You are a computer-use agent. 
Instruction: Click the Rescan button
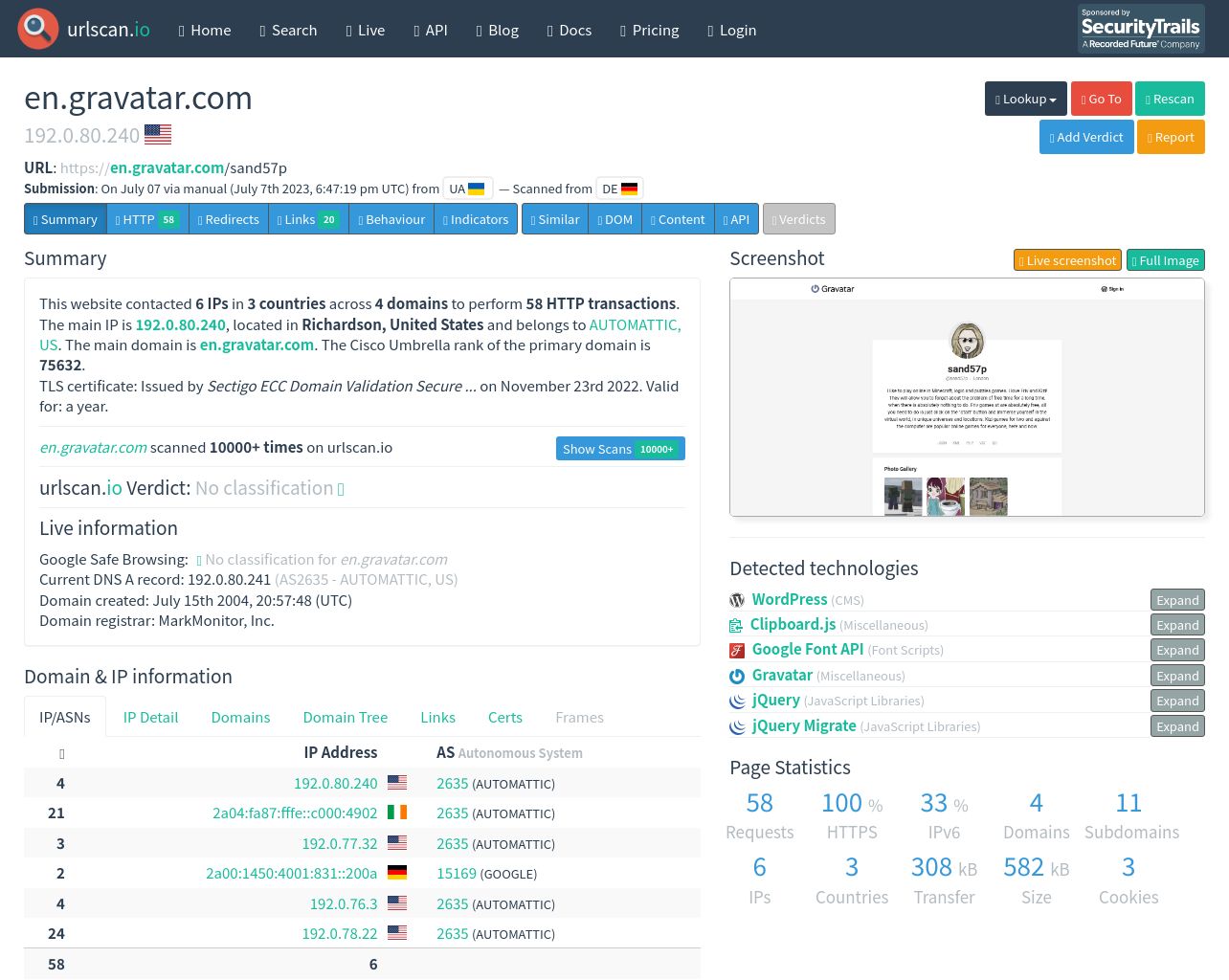pyautogui.click(x=1170, y=99)
